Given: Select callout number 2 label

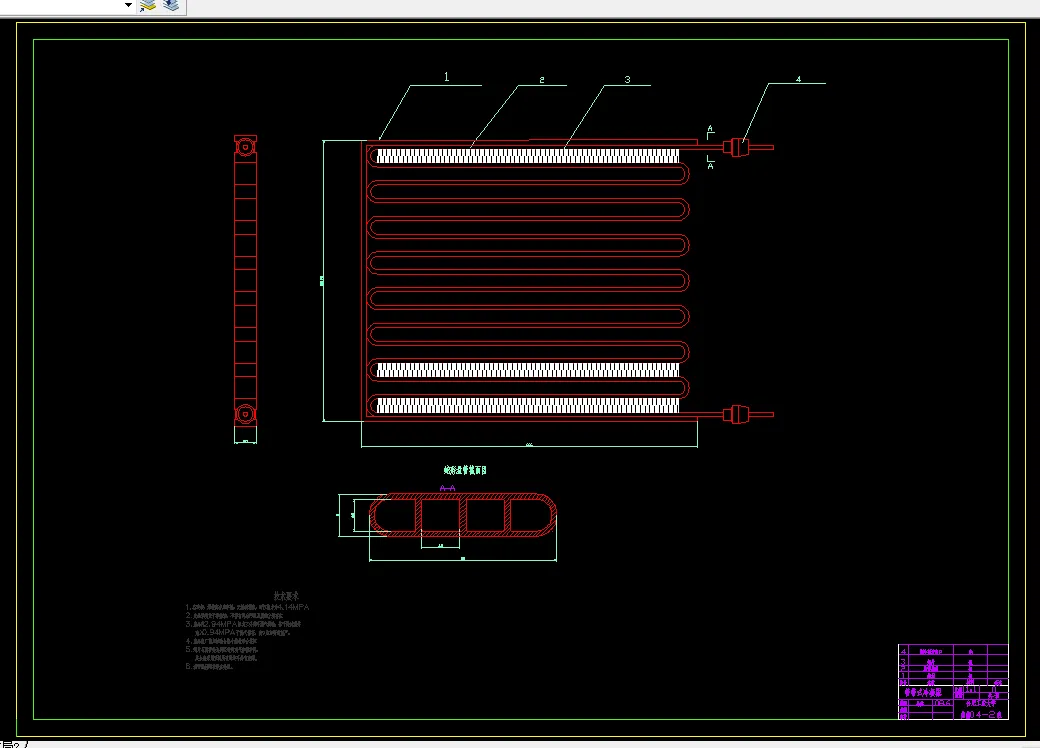Looking at the screenshot, I should [542, 80].
